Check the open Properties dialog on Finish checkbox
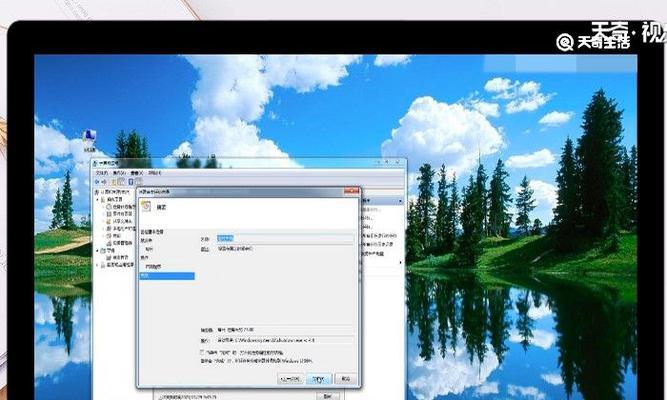The image size is (667, 400). (202, 352)
